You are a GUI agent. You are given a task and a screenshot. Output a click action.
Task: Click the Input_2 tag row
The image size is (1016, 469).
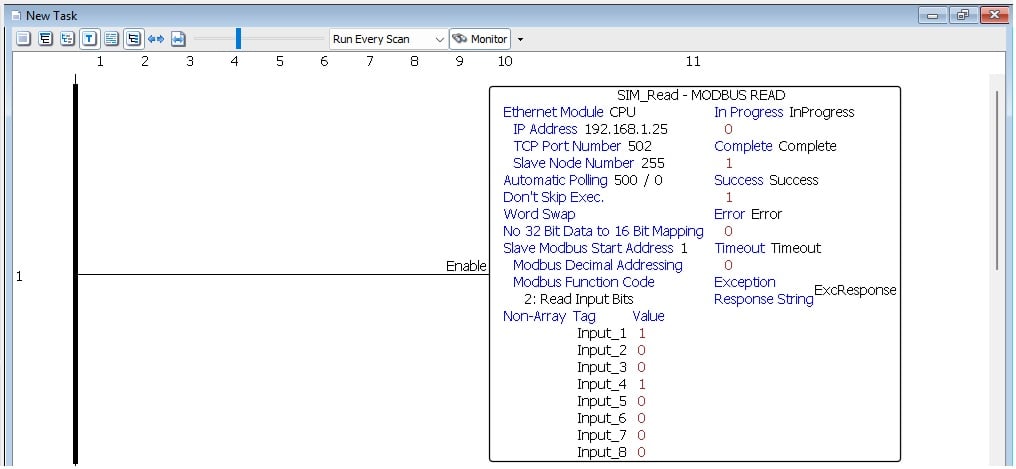[611, 350]
